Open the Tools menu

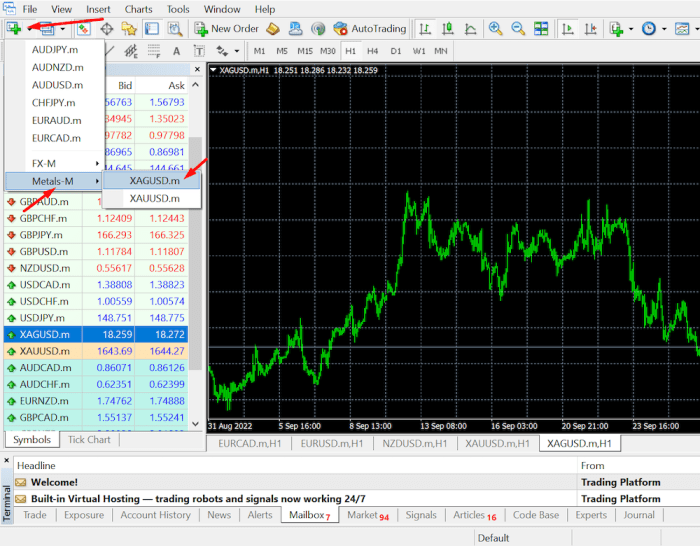click(178, 9)
